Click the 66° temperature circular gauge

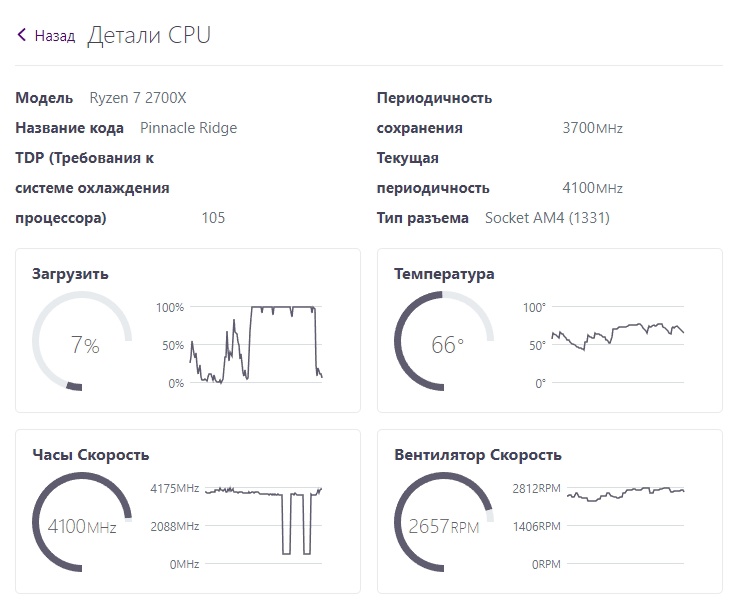click(x=445, y=344)
